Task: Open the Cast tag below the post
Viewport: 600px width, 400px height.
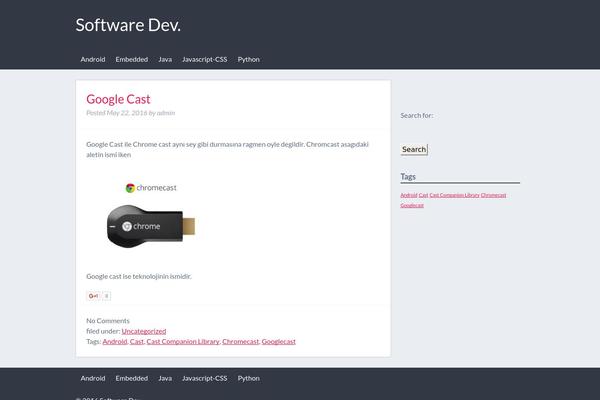Action: click(137, 341)
